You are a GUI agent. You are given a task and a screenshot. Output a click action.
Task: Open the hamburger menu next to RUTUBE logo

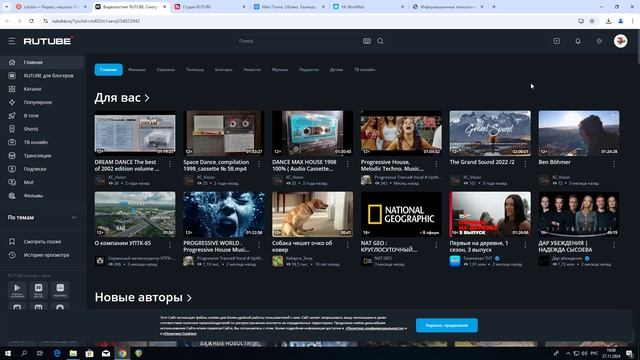[12, 41]
